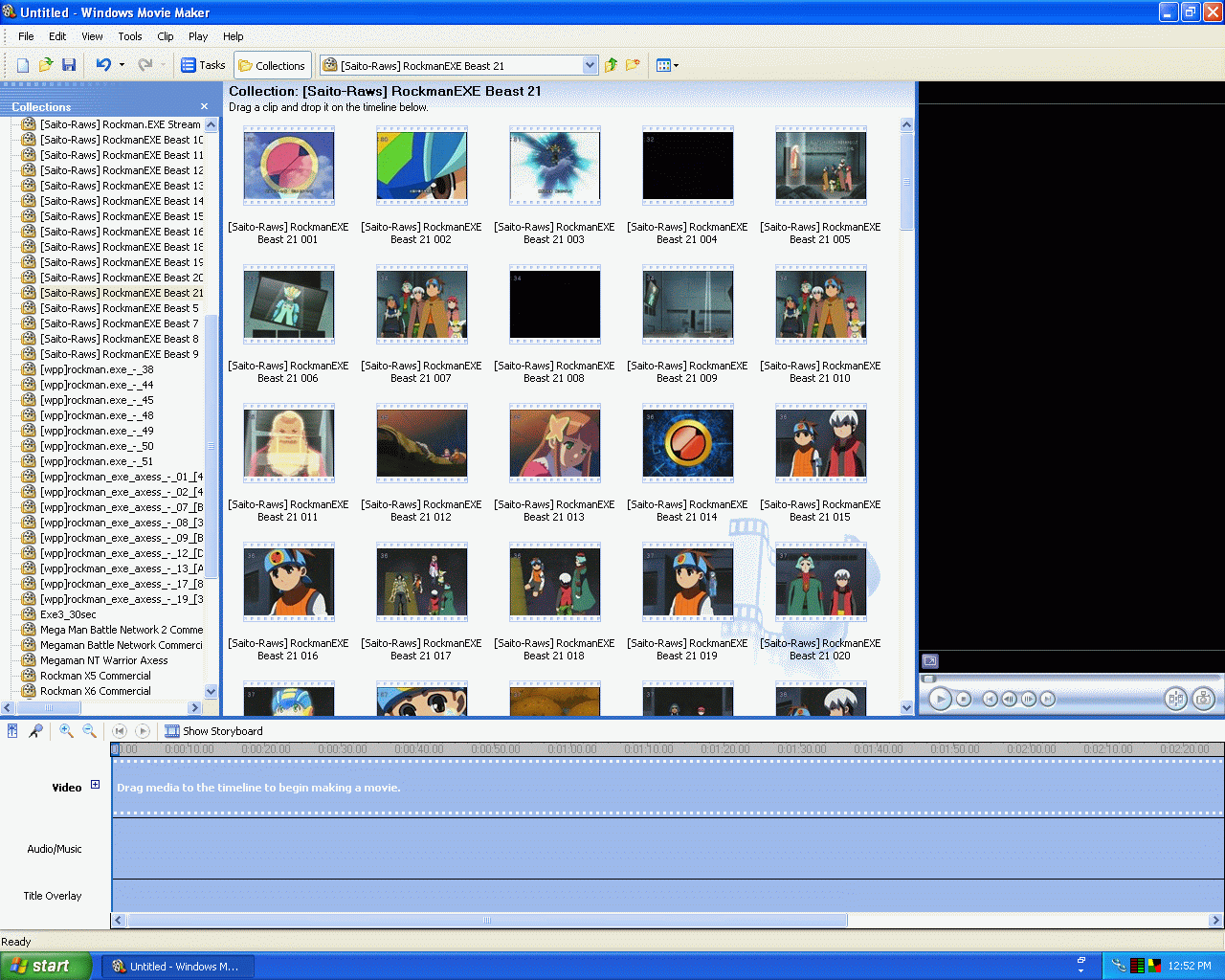Select Megaman NT Warrior Axess collection
Image resolution: width=1225 pixels, height=980 pixels.
[x=103, y=660]
